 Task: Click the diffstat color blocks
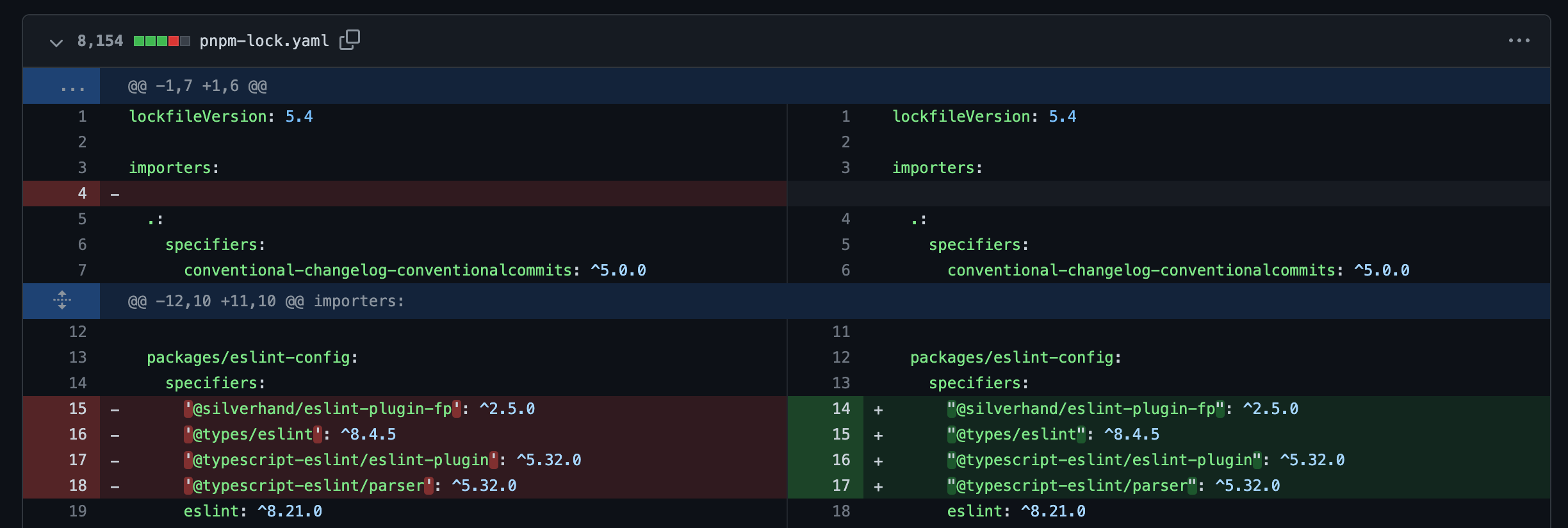point(161,41)
